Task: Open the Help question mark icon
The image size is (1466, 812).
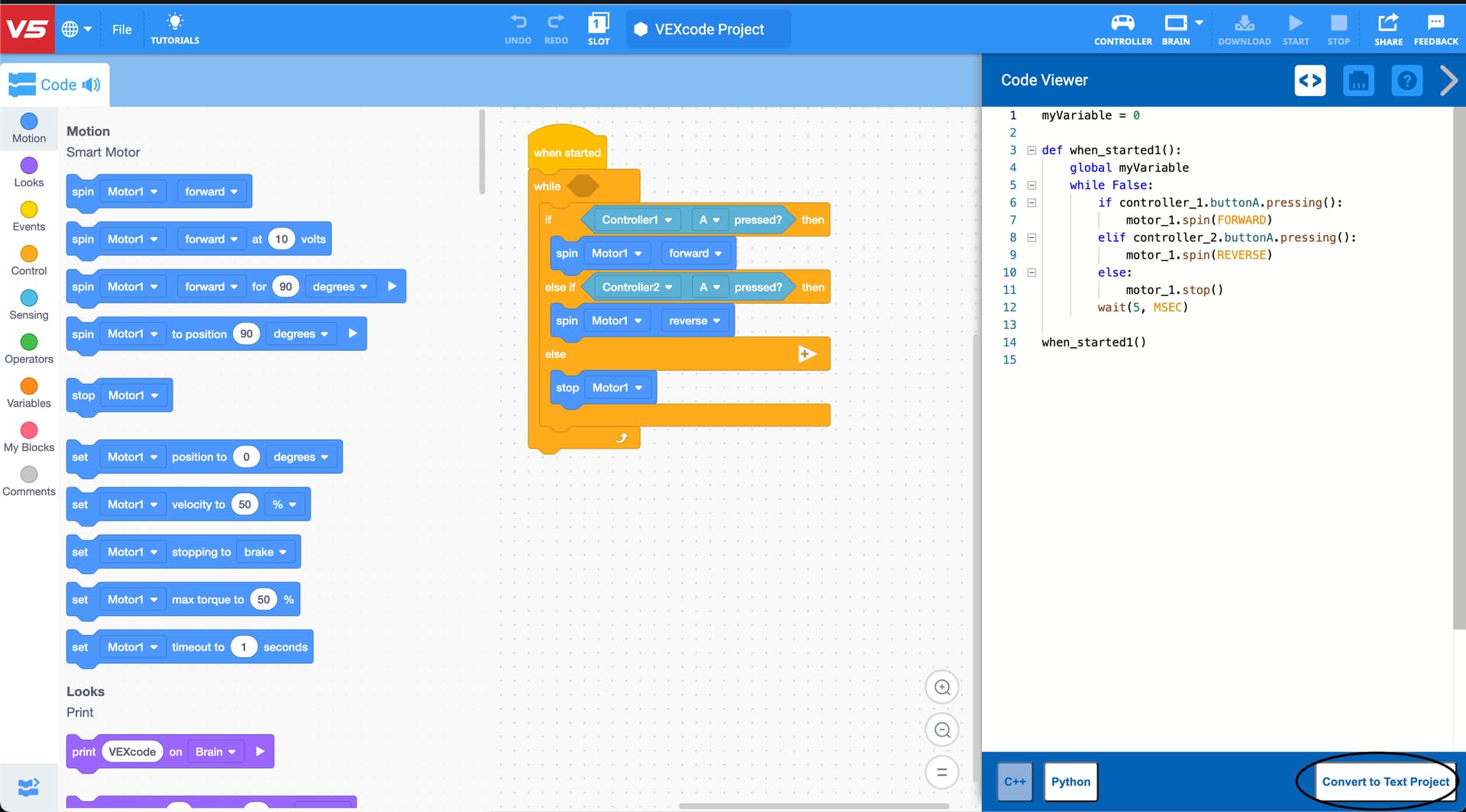Action: tap(1407, 80)
